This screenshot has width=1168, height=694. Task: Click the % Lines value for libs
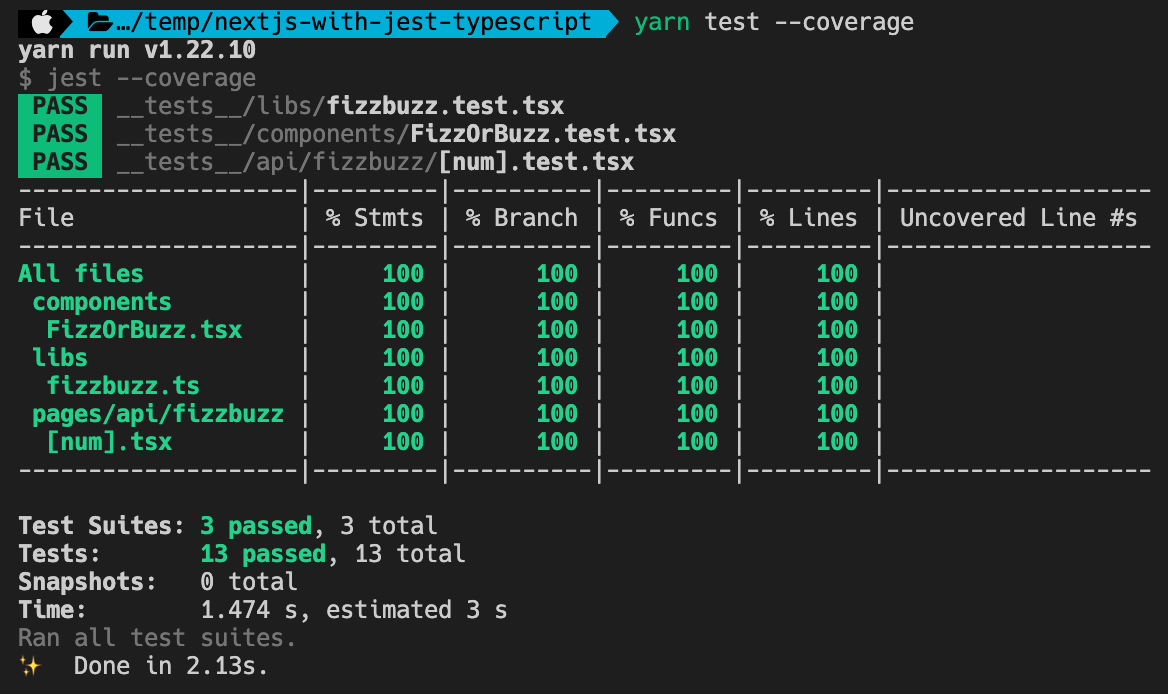[x=837, y=358]
